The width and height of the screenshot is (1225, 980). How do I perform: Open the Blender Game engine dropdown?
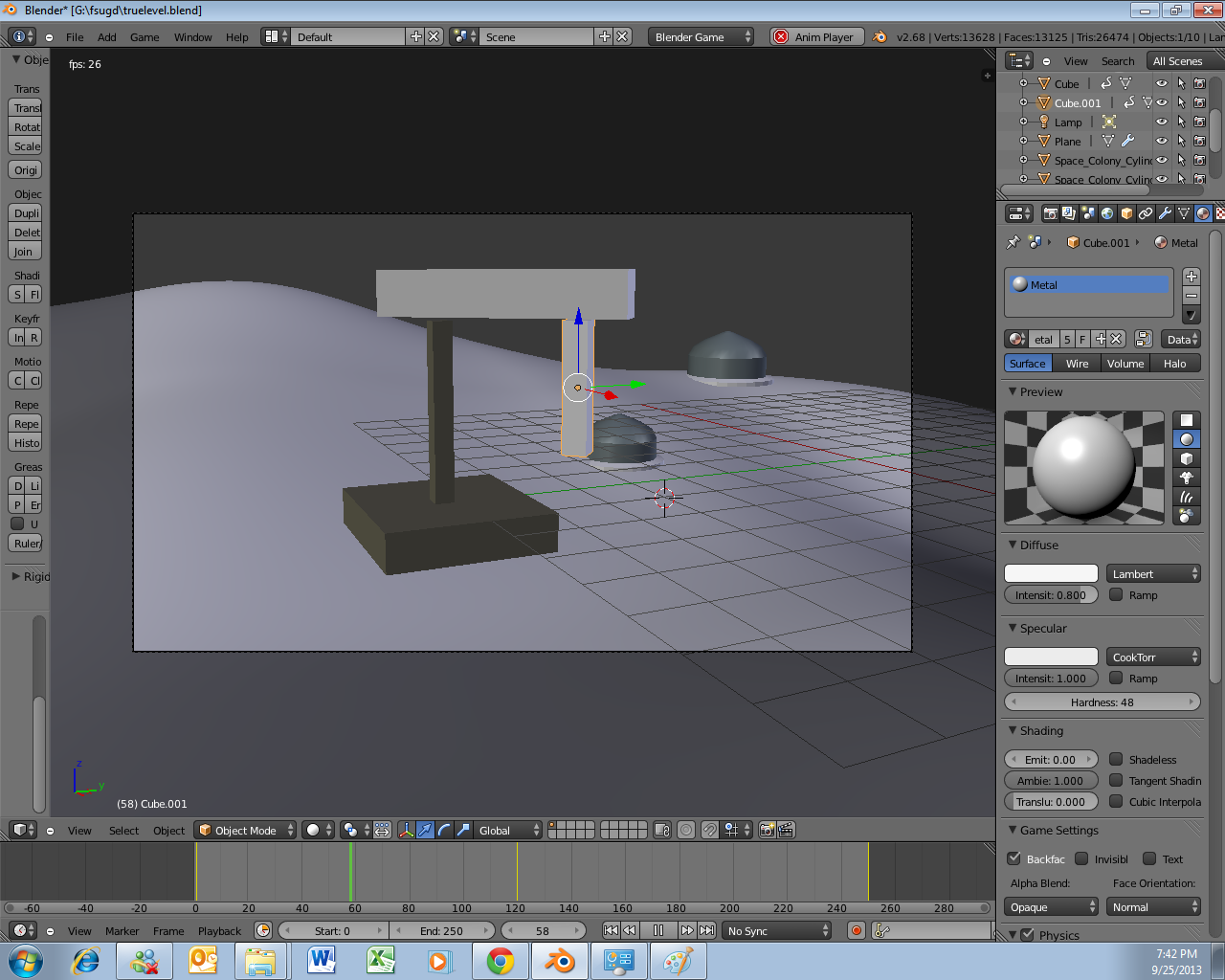[x=702, y=36]
